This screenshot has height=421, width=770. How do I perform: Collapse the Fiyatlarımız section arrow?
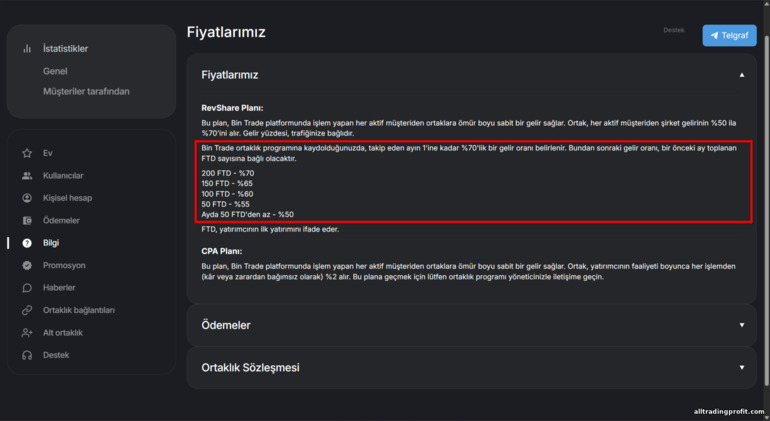[741, 75]
